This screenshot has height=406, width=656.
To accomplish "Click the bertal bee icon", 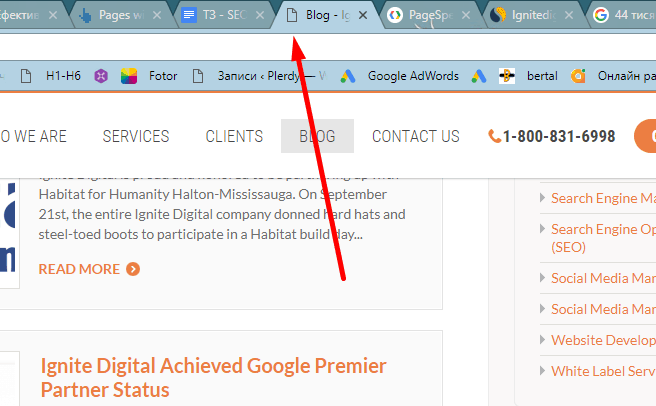I will pos(507,76).
